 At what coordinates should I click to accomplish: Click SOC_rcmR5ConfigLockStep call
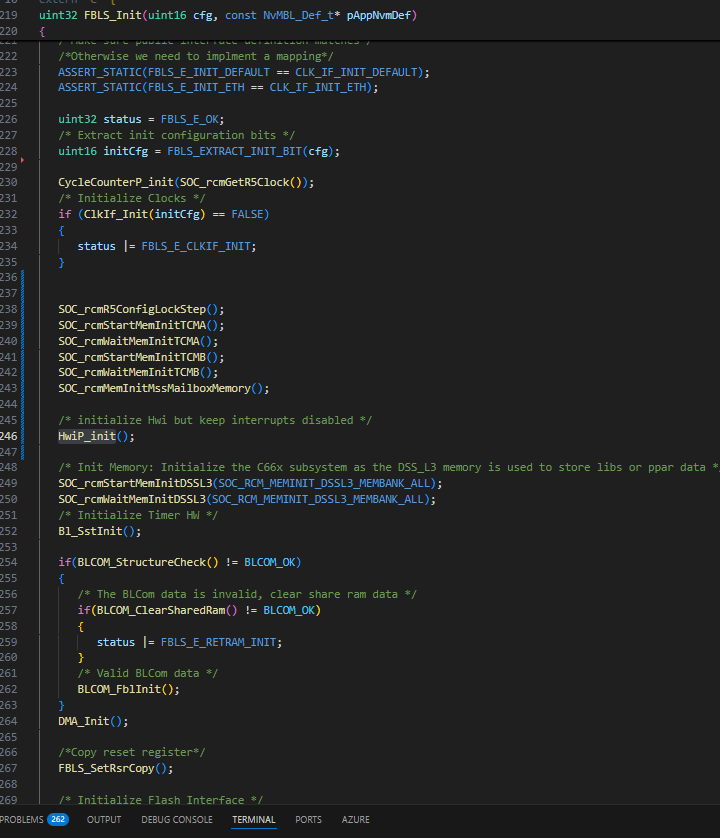coord(131,309)
